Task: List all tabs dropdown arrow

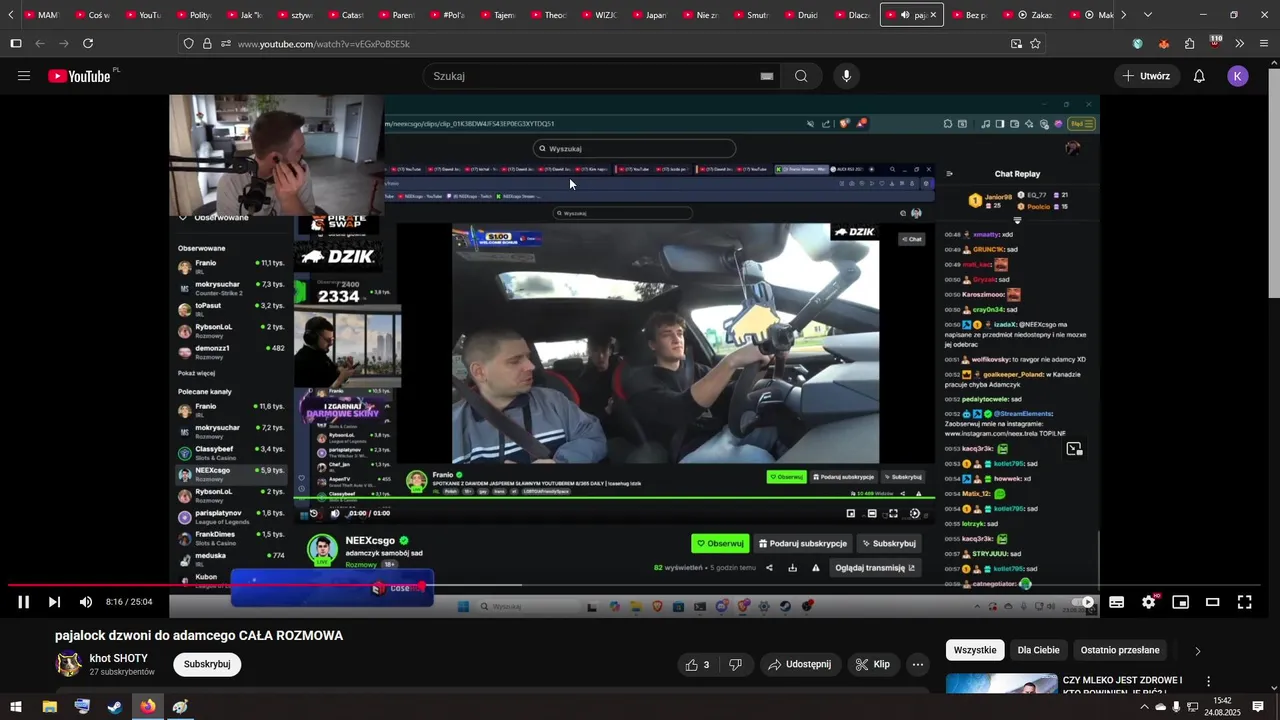Action: coord(1147,15)
